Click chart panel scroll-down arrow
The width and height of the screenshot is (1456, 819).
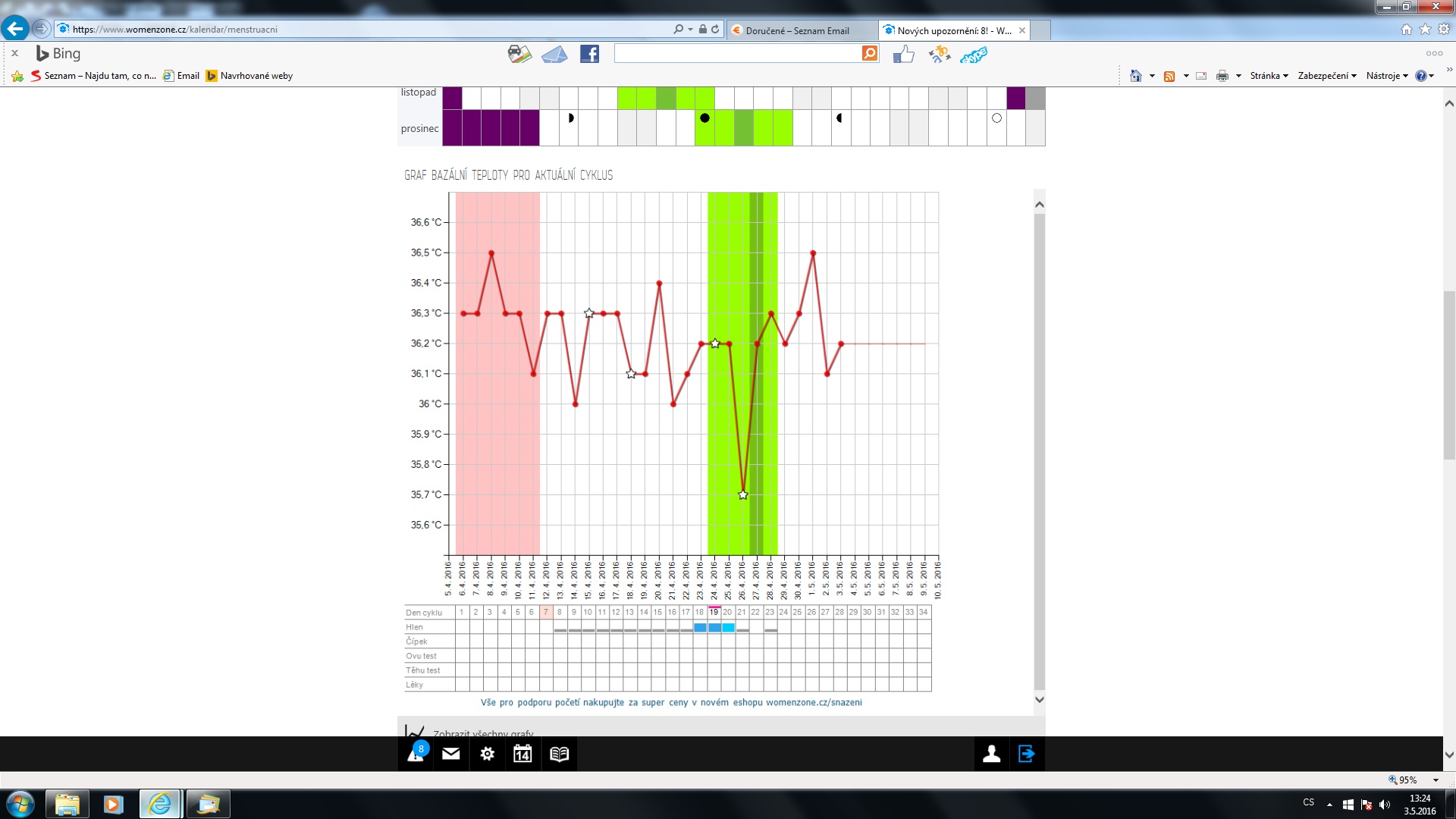(1040, 699)
